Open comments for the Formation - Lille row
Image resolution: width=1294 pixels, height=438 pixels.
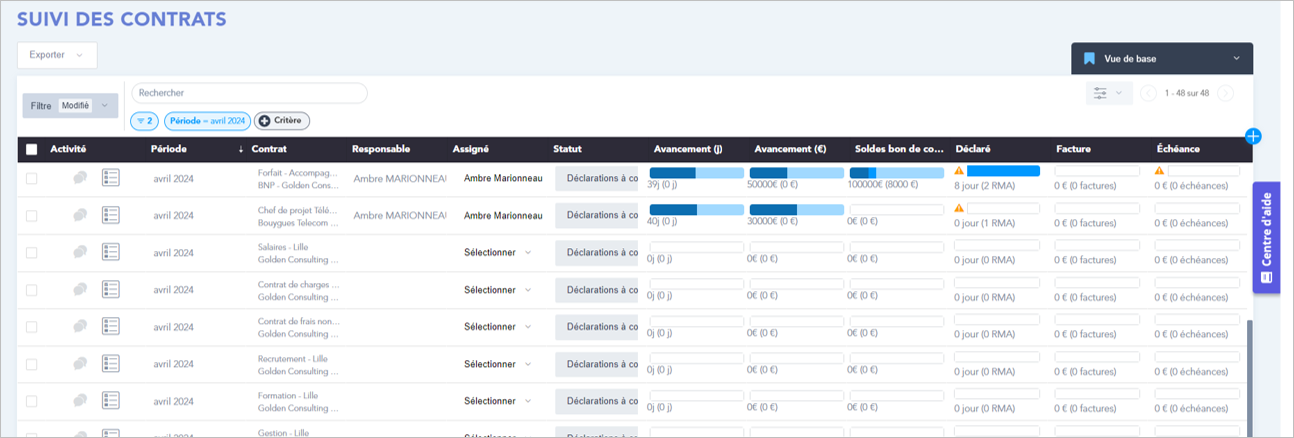(79, 400)
